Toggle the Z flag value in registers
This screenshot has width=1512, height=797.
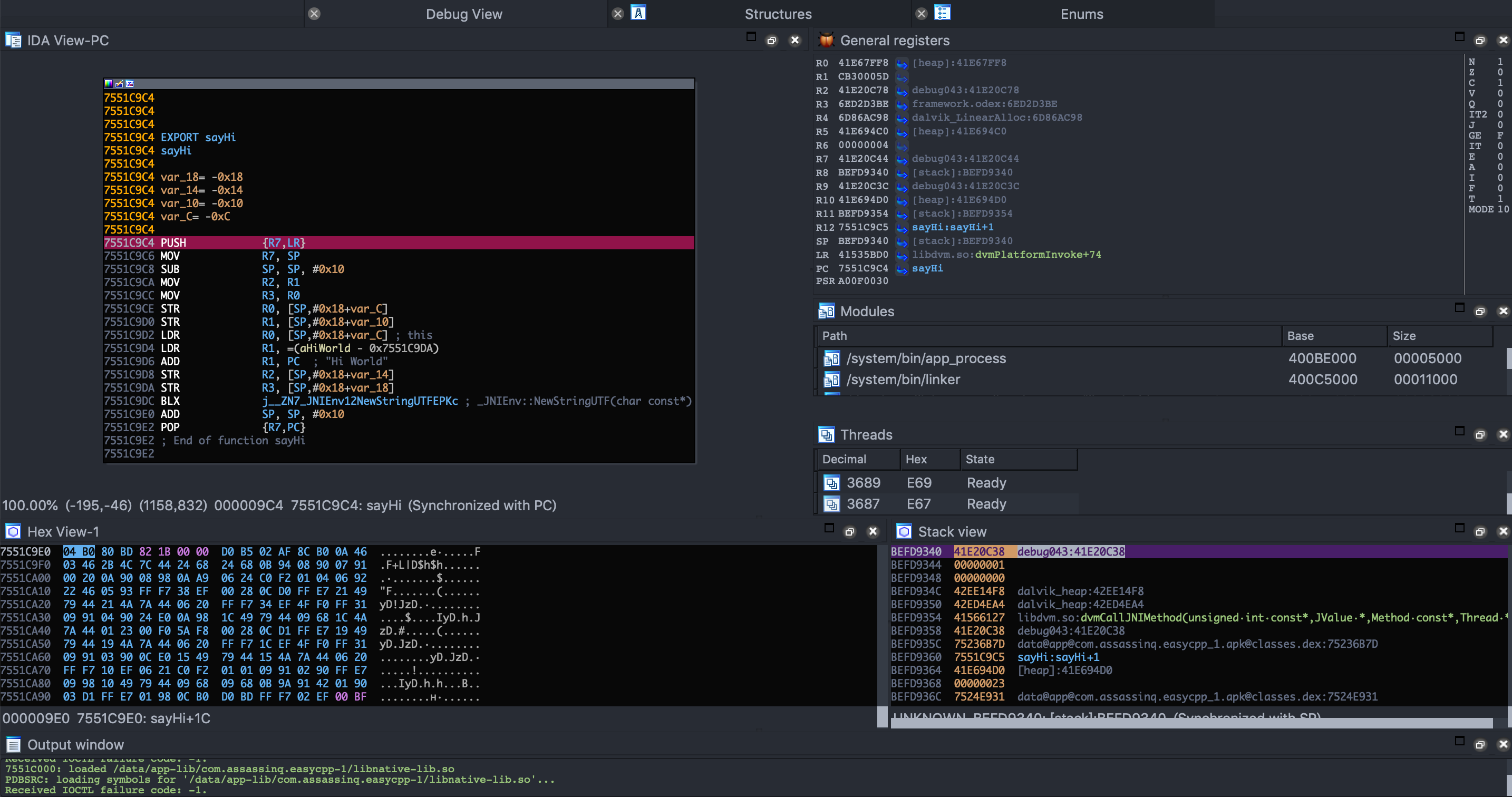coord(1500,72)
